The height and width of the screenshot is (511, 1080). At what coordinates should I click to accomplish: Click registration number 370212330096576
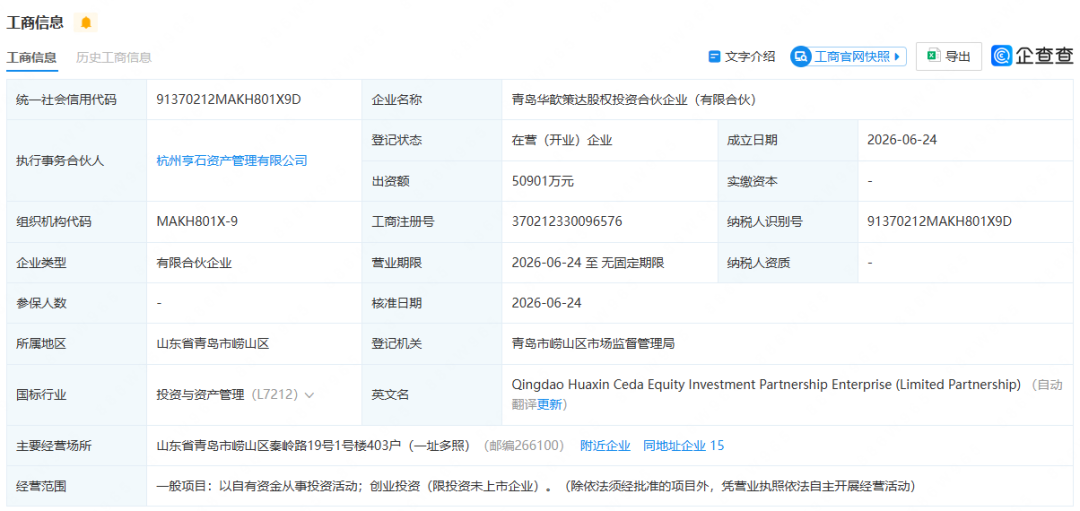(567, 221)
